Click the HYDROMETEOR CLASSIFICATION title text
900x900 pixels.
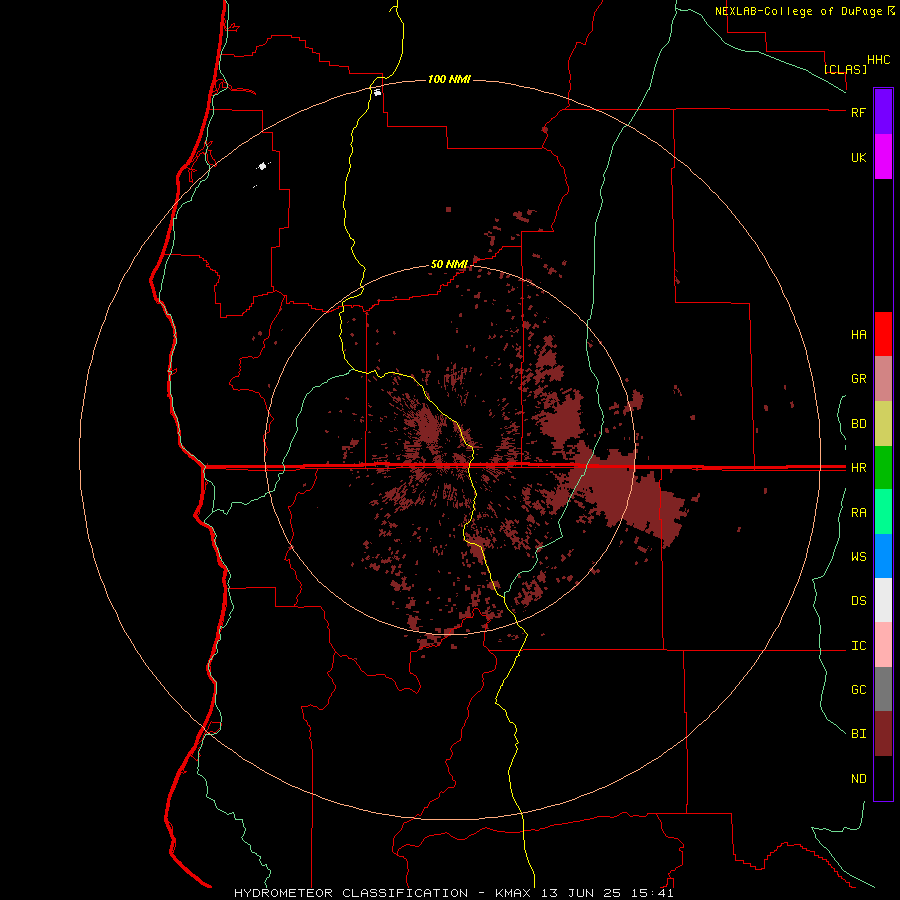351,893
